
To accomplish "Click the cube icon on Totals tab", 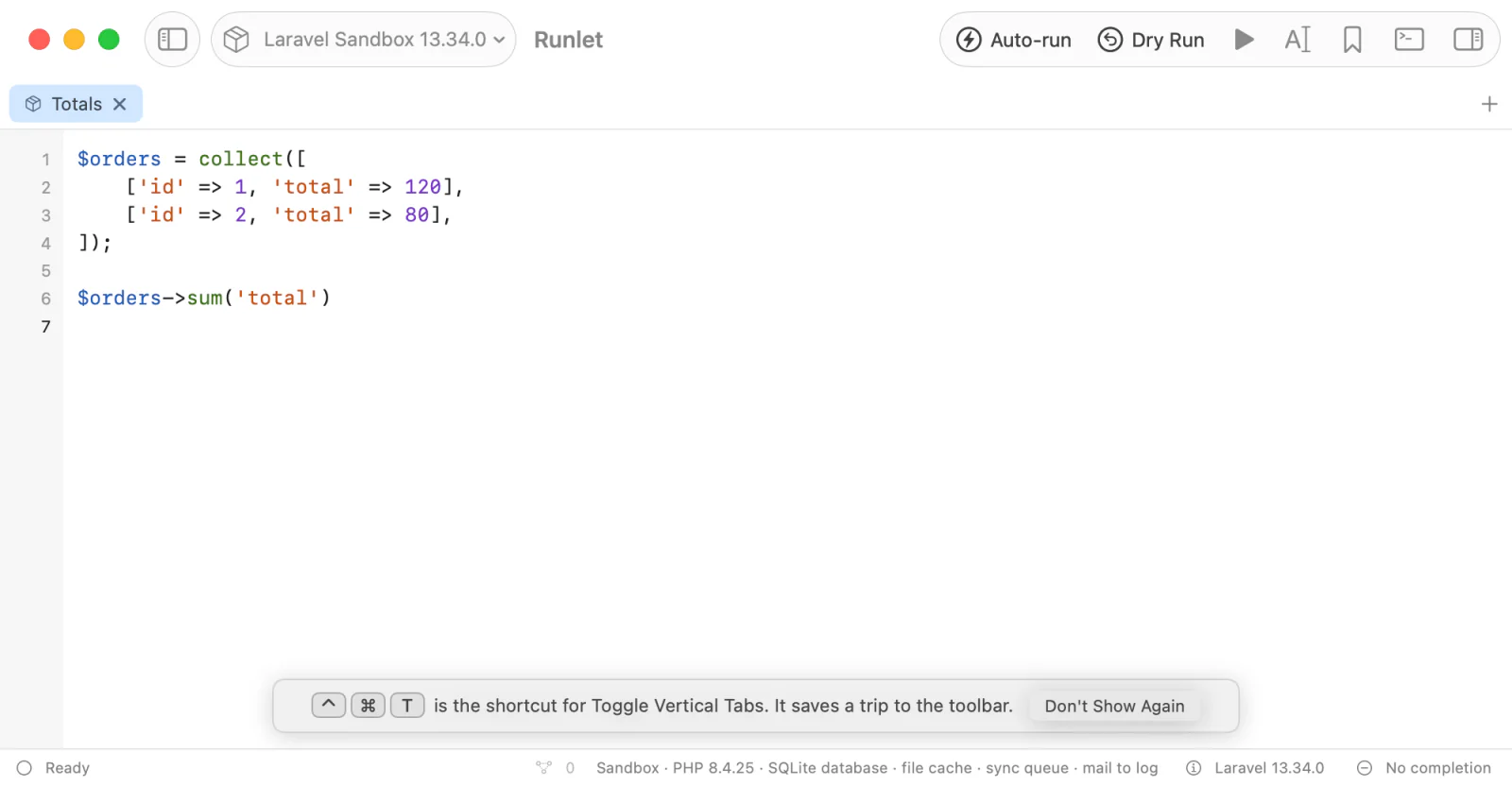I will coord(33,104).
